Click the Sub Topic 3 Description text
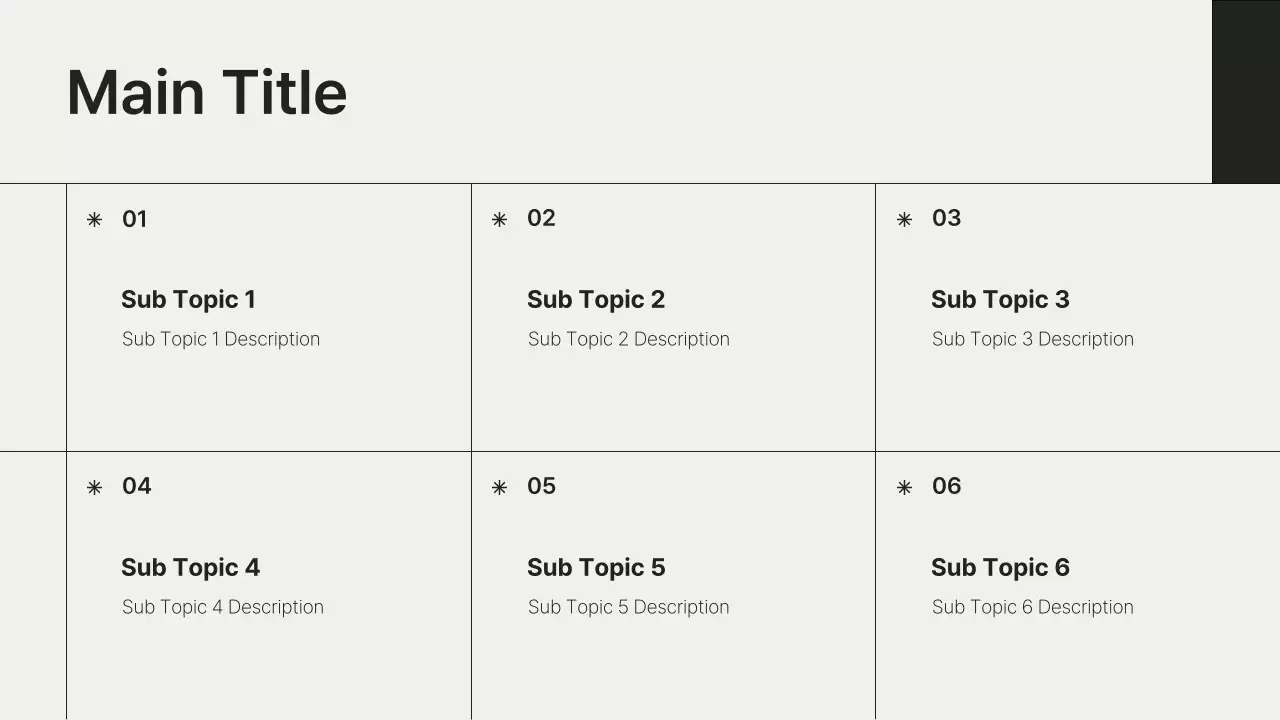The height and width of the screenshot is (720, 1280). tap(1032, 339)
